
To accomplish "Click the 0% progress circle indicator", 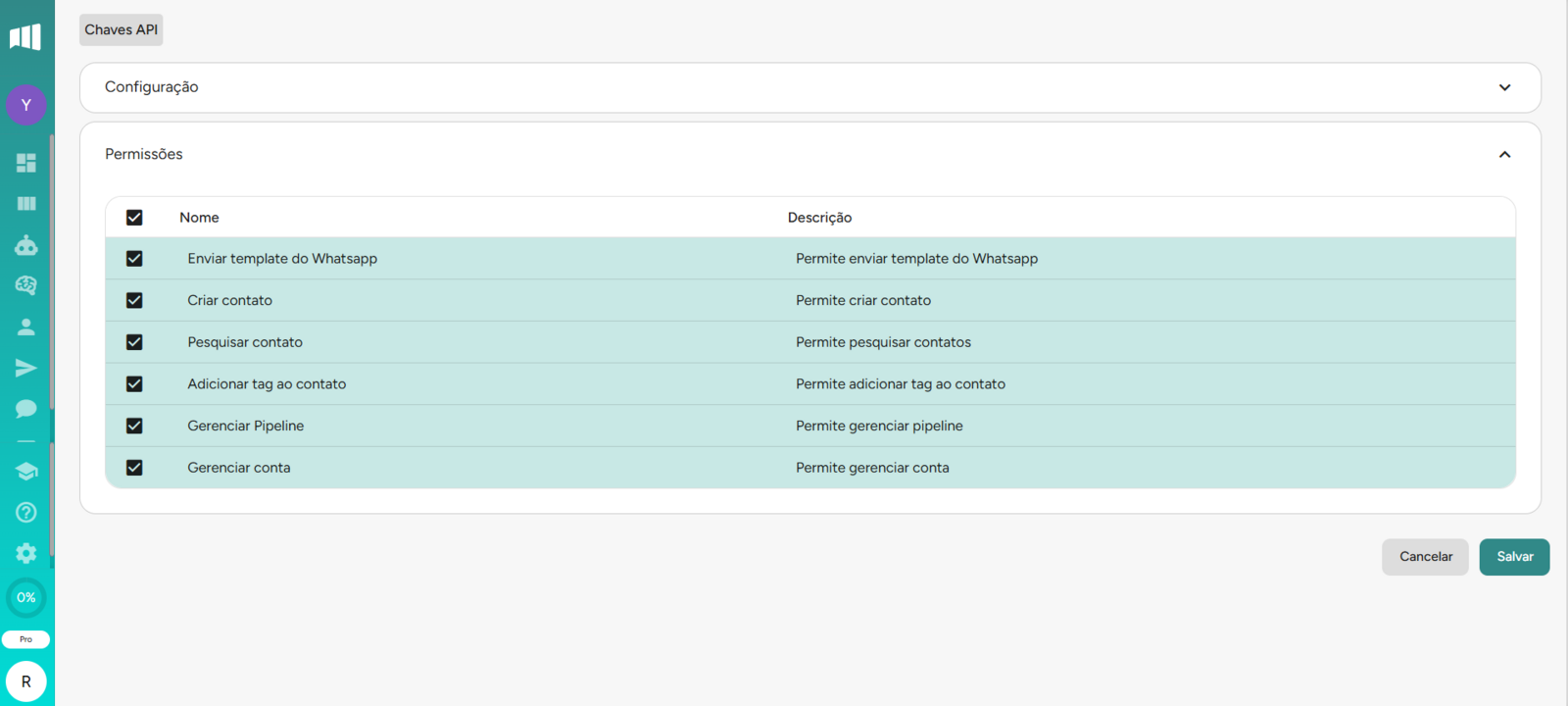I will click(26, 597).
